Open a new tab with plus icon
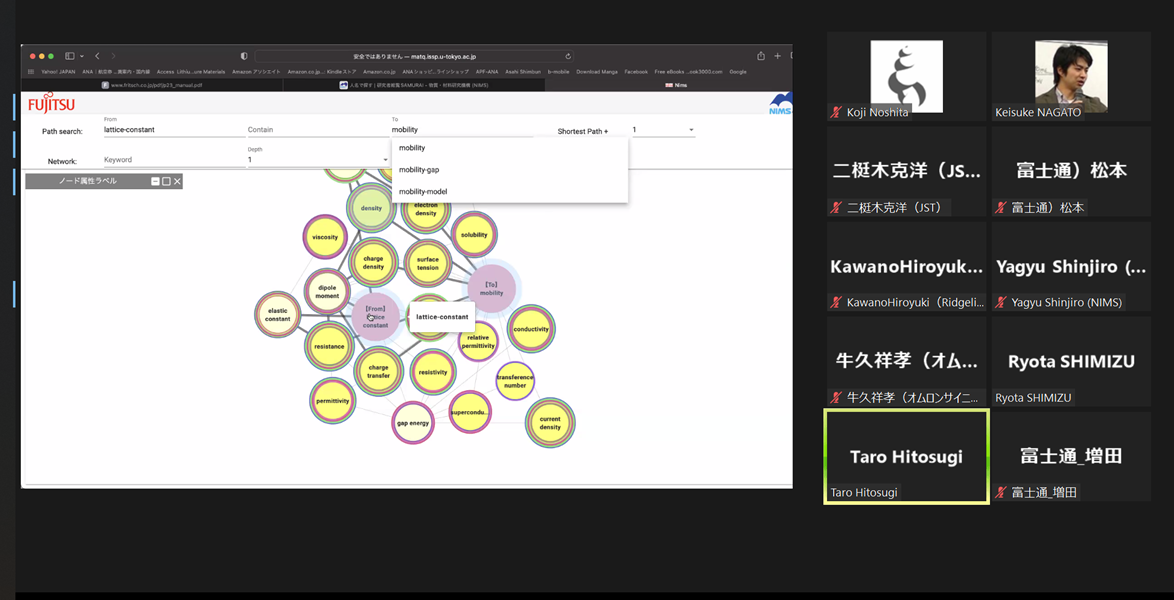Viewport: 1174px width, 600px height. point(777,56)
